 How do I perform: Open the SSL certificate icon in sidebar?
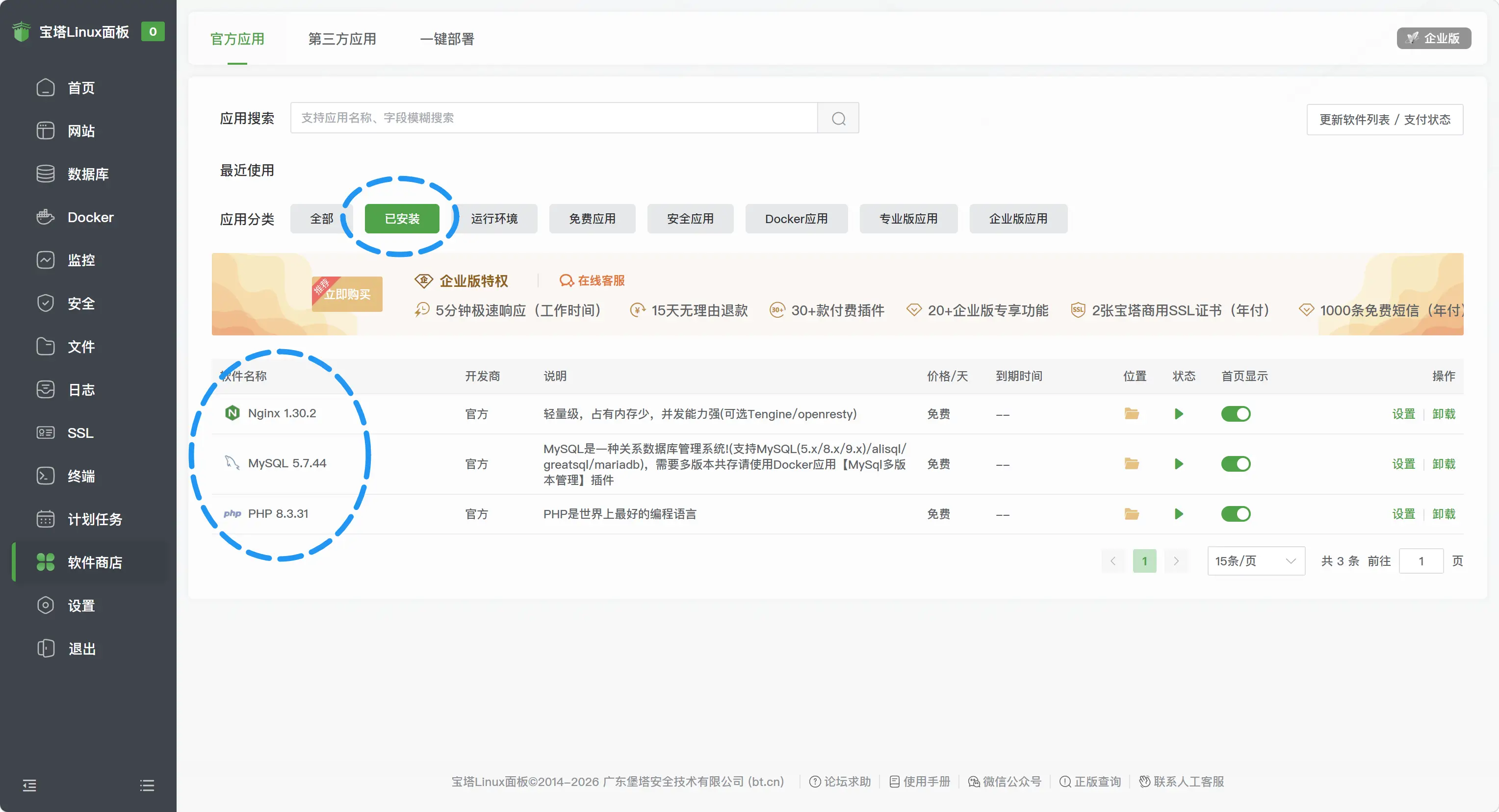pyautogui.click(x=46, y=433)
